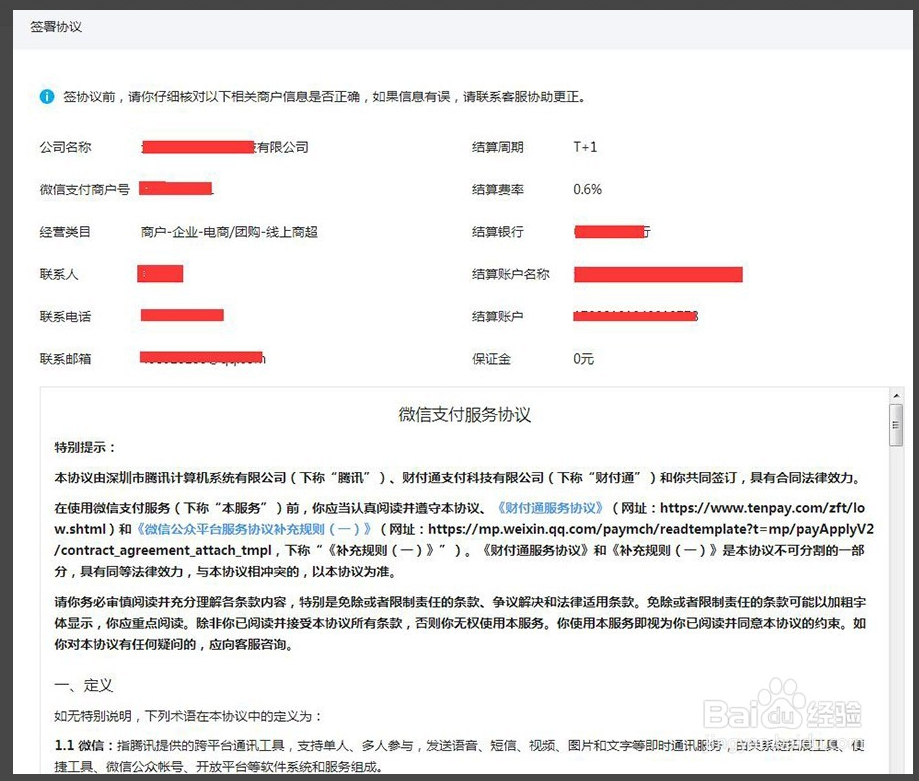Screen dimensions: 919x781
Task: Click the 一、定义 section heading
Action: [x=84, y=686]
